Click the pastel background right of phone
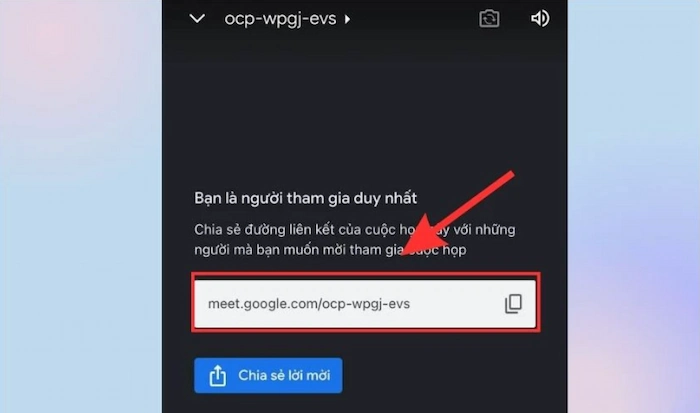Screen dimensions: 700x413 click(633, 206)
